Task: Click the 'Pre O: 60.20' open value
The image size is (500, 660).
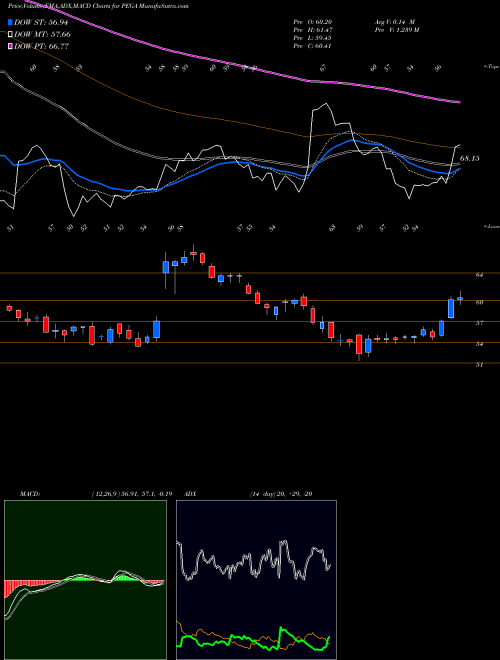Action: point(313,22)
